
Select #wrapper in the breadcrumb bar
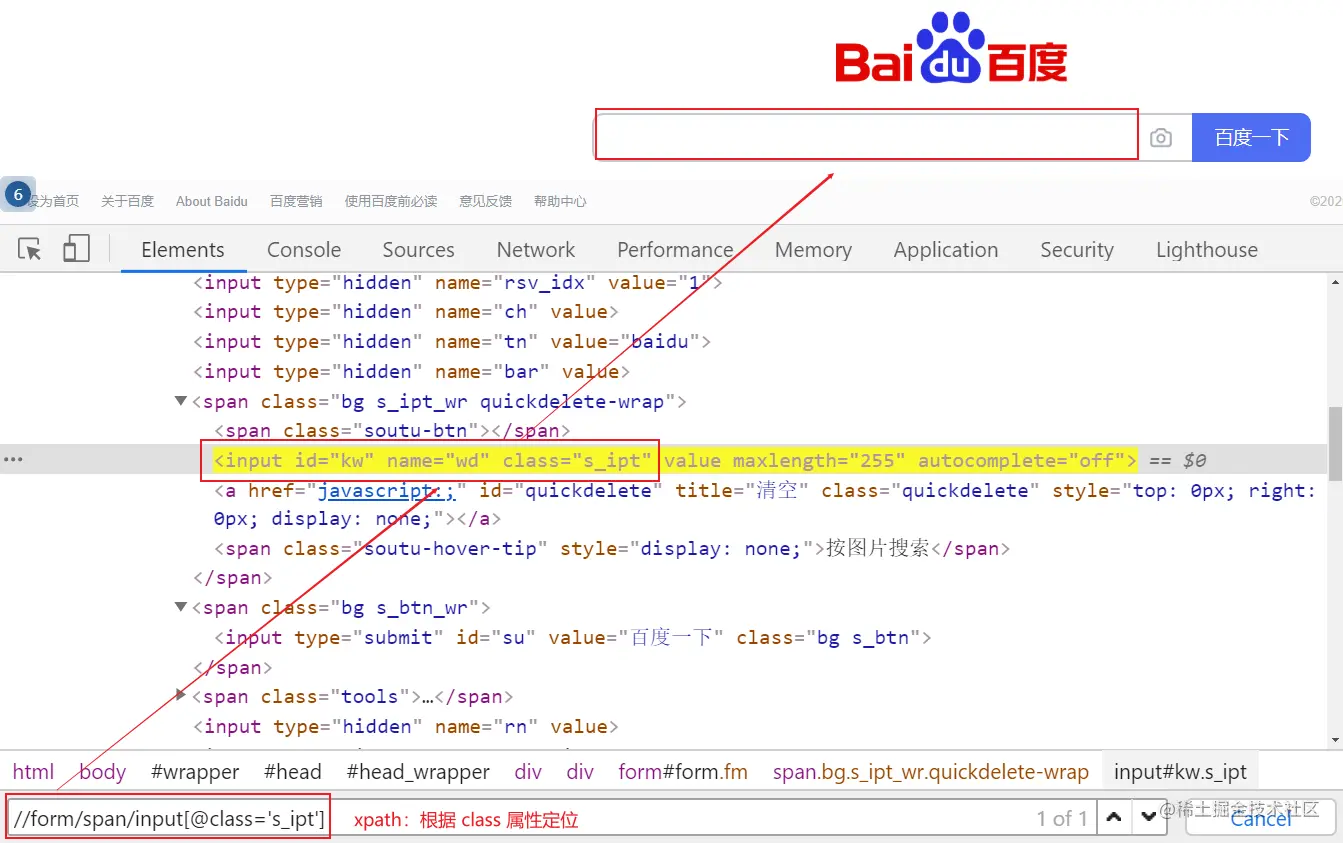pyautogui.click(x=195, y=772)
